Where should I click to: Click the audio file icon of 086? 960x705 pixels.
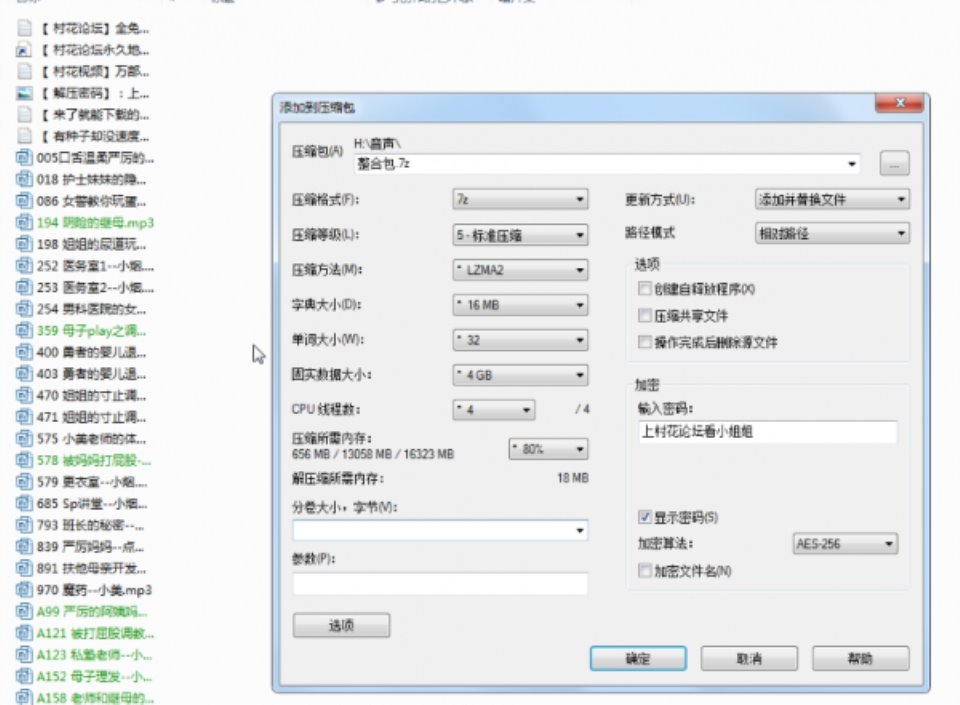(x=24, y=201)
